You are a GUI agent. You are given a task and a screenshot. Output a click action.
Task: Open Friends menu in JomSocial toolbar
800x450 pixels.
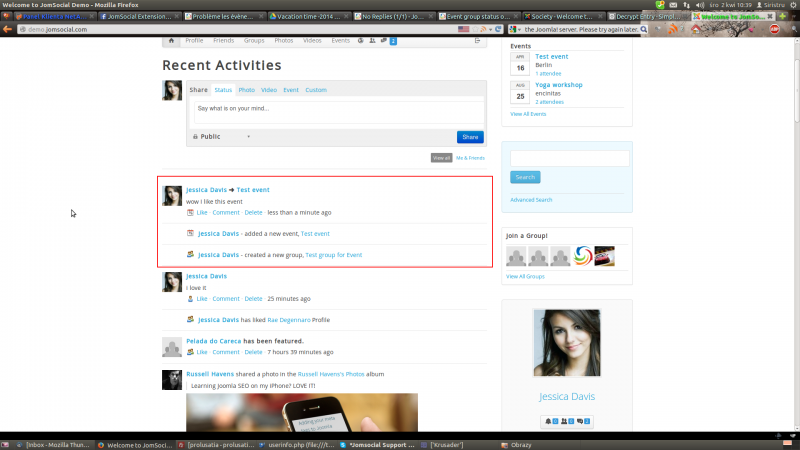coord(223,41)
